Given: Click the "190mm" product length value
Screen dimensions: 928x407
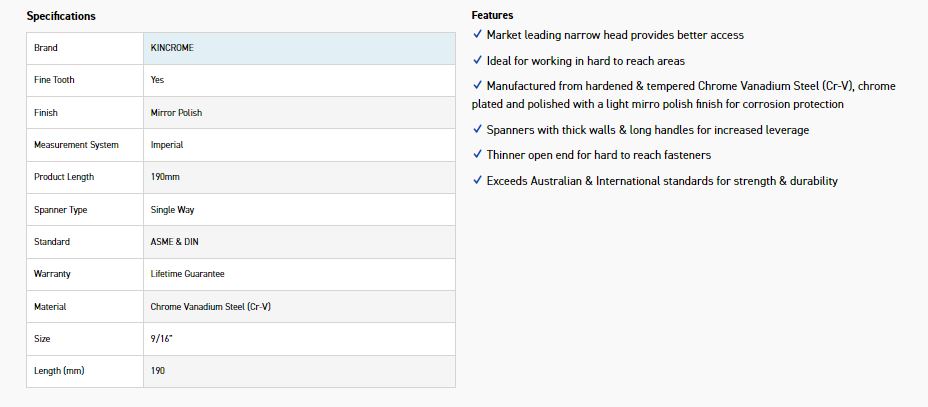Looking at the screenshot, I should tap(165, 177).
